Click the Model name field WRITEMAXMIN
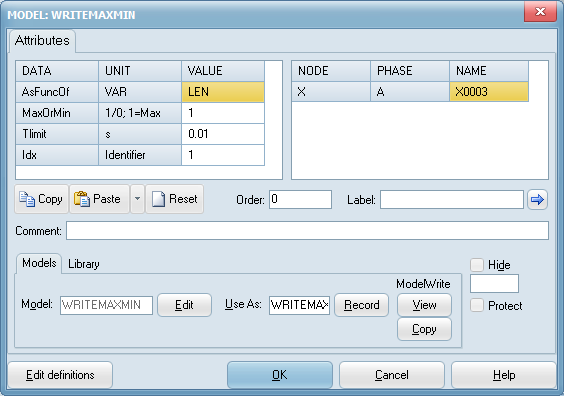564x396 pixels. pyautogui.click(x=106, y=305)
